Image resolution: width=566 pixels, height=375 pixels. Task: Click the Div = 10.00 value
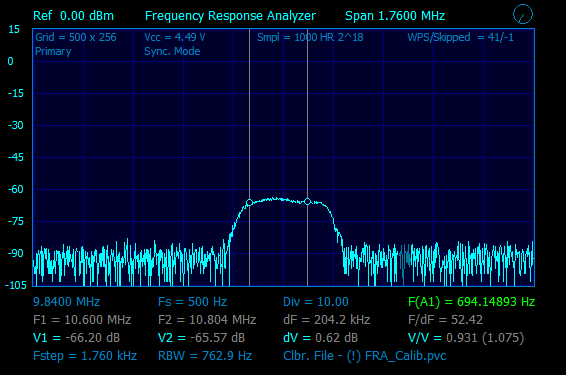point(316,302)
